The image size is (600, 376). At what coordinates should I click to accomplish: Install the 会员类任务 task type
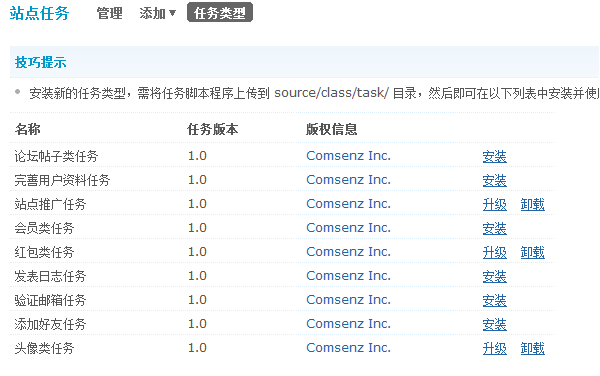click(494, 228)
